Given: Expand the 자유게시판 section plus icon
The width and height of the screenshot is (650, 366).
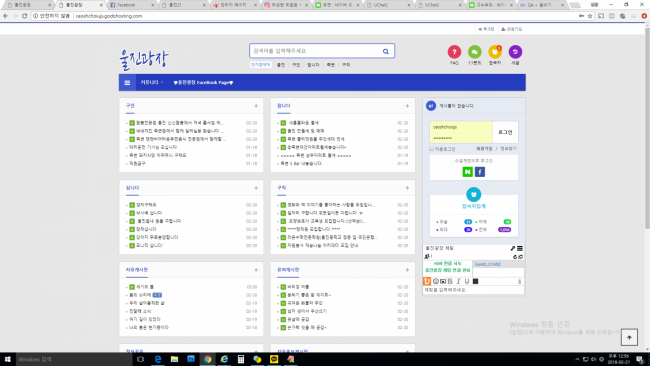Looking at the screenshot, I should tap(256, 270).
